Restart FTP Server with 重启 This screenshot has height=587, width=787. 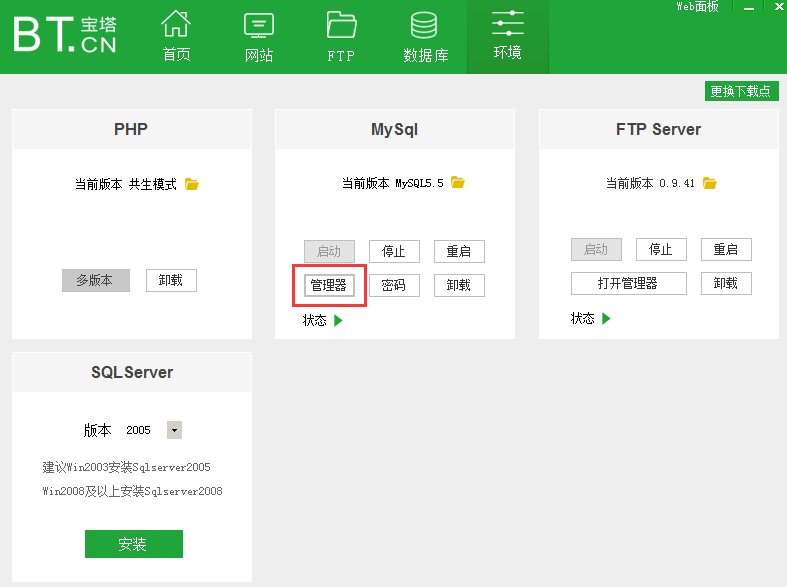[726, 249]
